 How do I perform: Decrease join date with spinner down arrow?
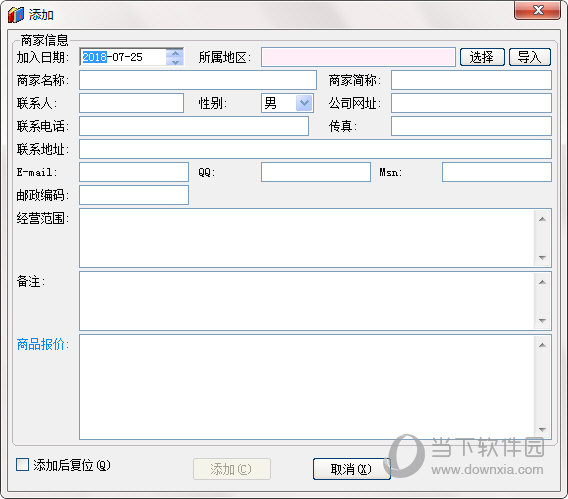pyautogui.click(x=175, y=62)
